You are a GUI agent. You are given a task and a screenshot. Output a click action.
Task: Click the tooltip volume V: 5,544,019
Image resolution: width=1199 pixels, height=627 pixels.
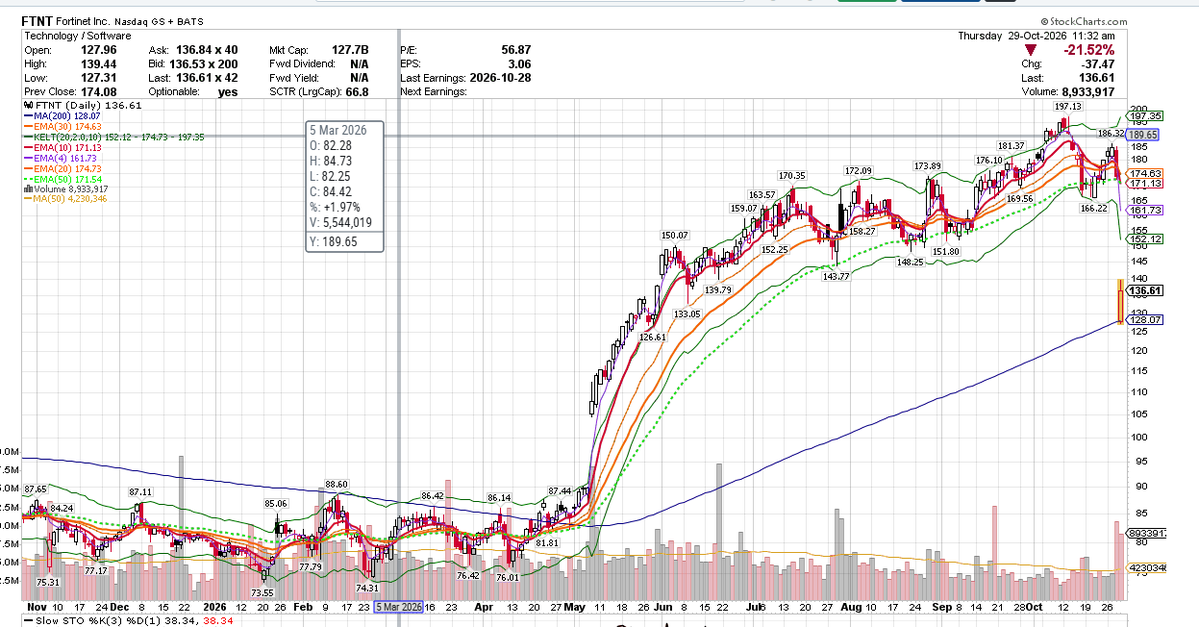[341, 223]
